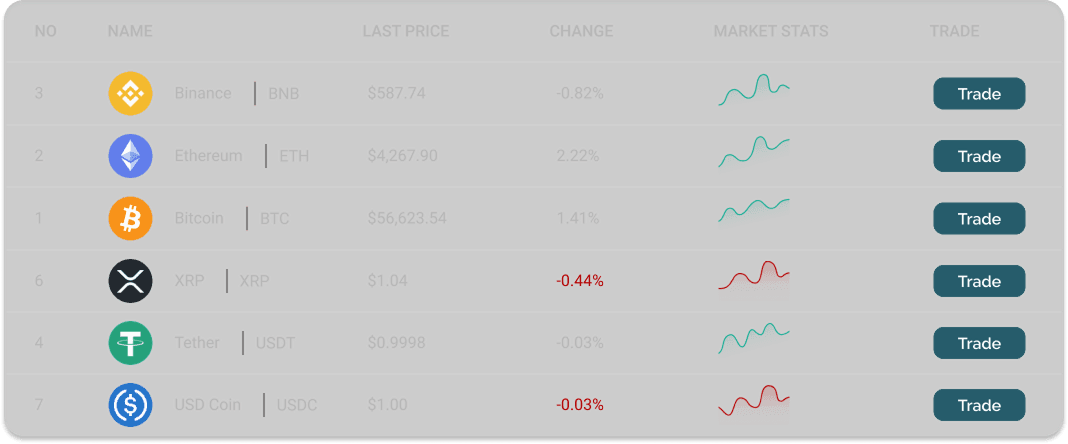The height and width of the screenshot is (444, 1068).
Task: Open XRP red market stats chart
Action: [x=754, y=281]
